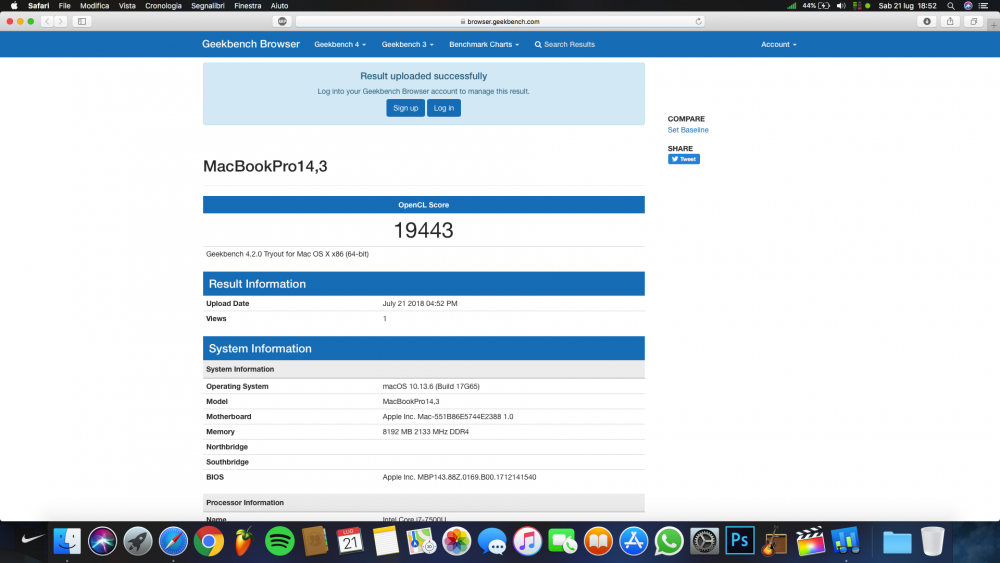This screenshot has width=1000, height=563.
Task: Click the Set Baseline link
Action: tap(688, 130)
